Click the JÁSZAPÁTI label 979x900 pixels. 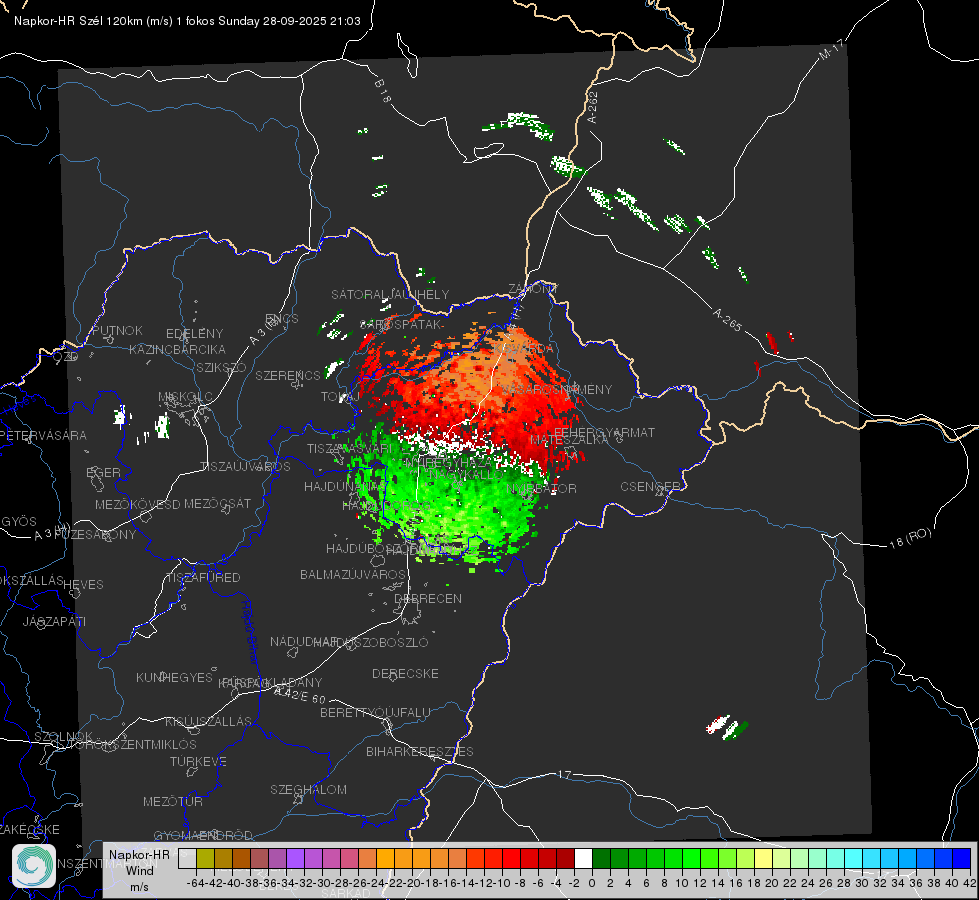click(x=54, y=621)
